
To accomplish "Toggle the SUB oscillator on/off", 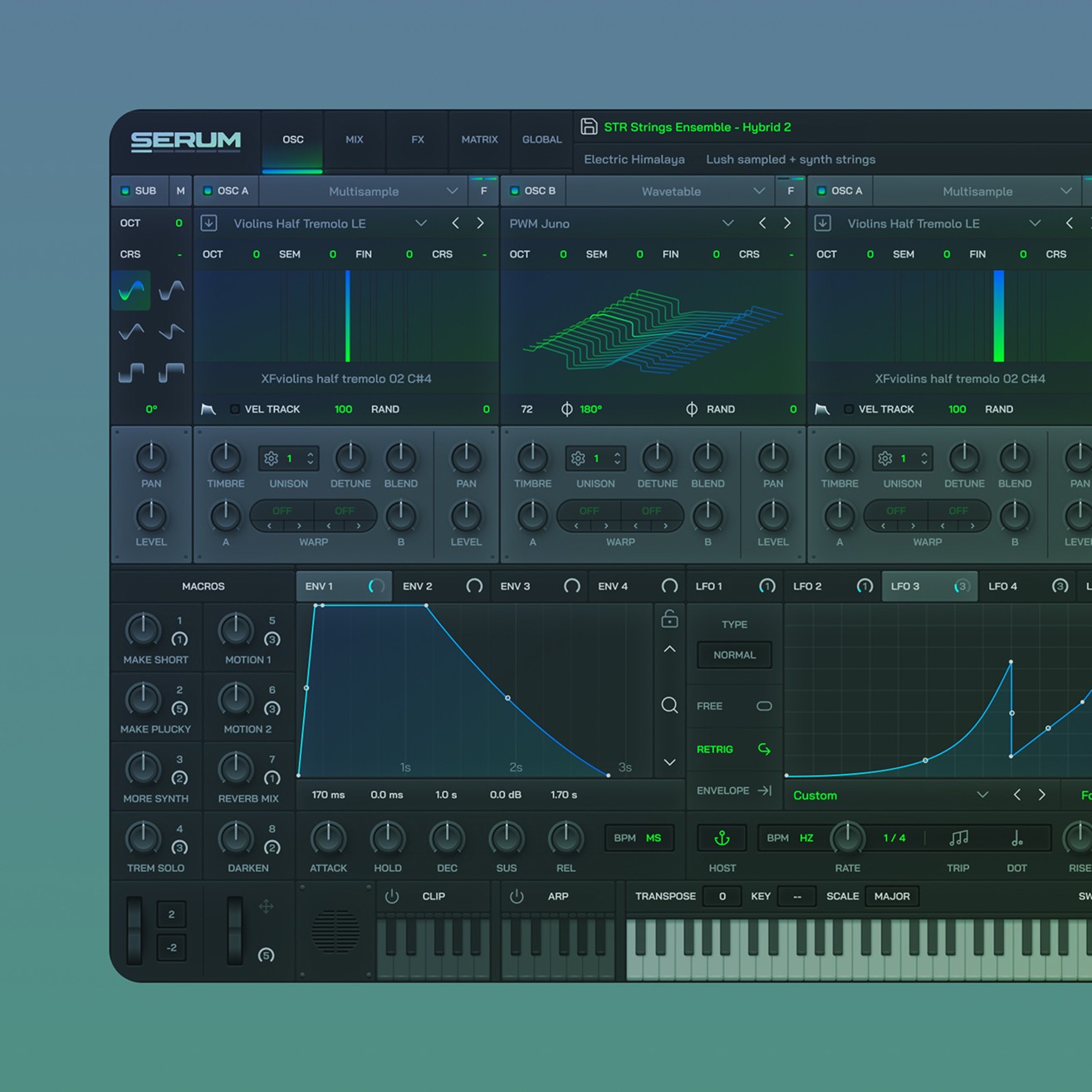I will 125,191.
